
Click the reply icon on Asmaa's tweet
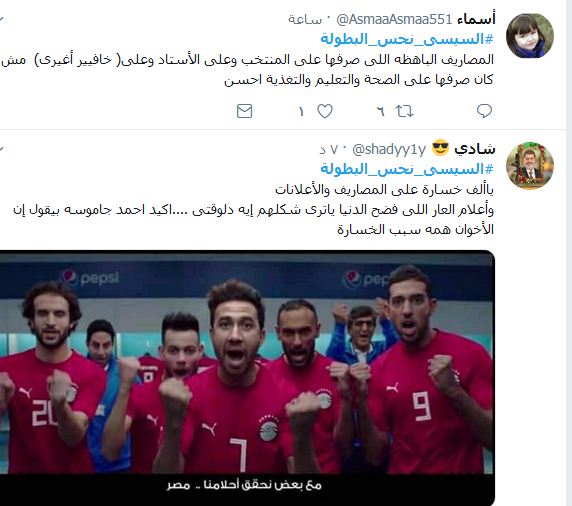(484, 111)
